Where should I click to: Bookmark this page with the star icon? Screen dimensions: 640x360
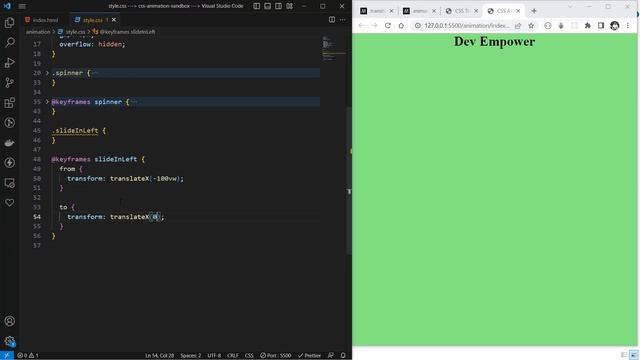coord(531,26)
